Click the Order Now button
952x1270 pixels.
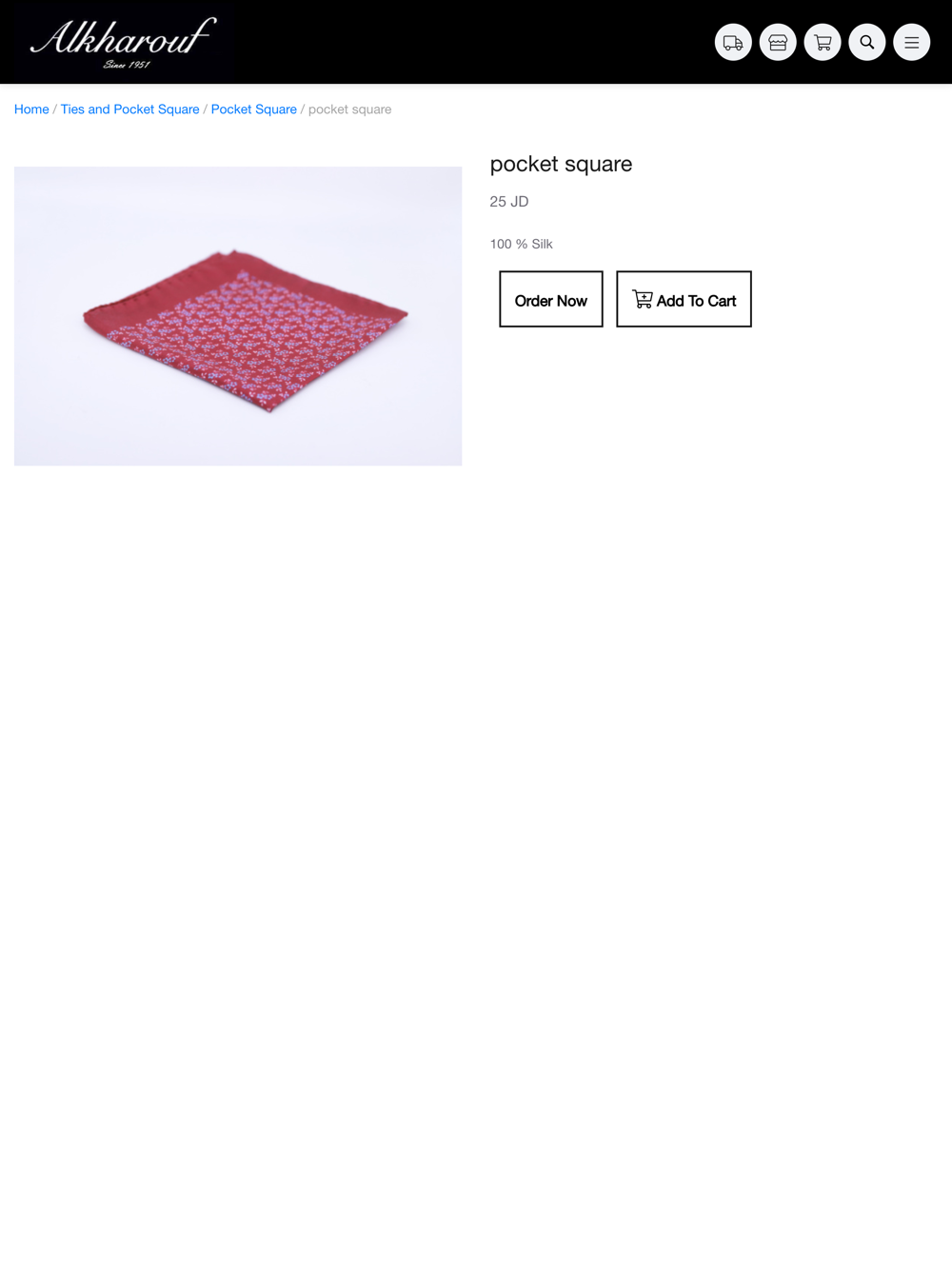(x=551, y=299)
